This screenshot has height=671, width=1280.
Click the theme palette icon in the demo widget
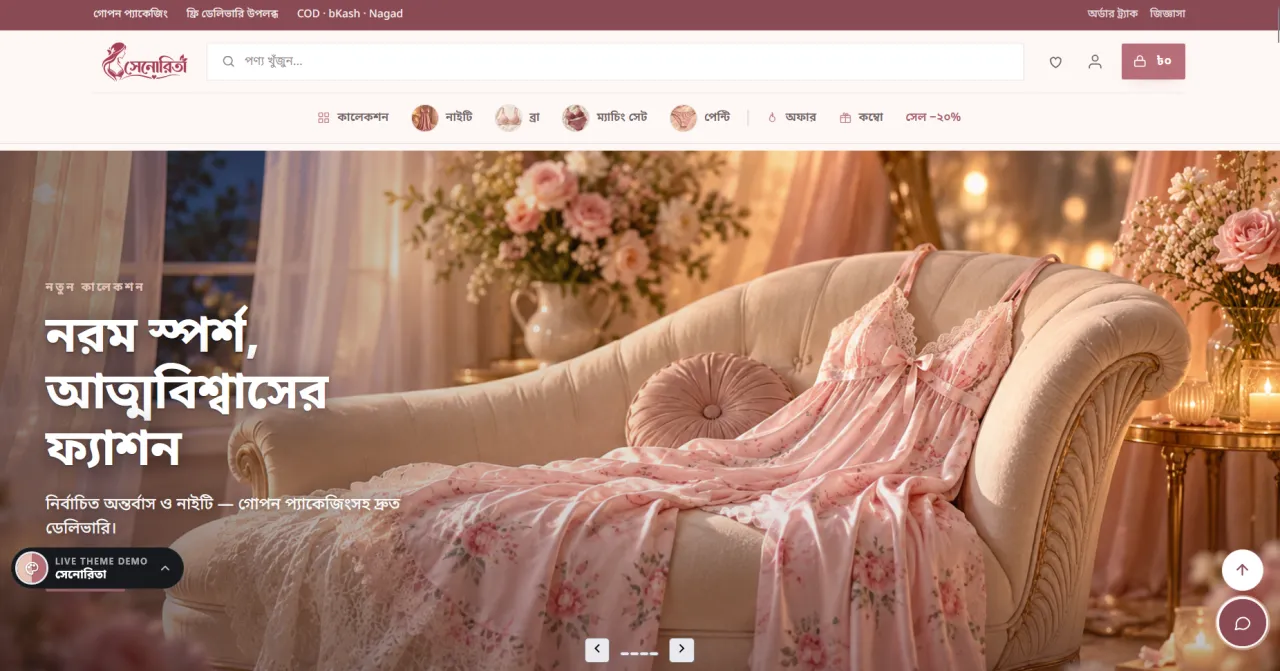click(x=32, y=568)
